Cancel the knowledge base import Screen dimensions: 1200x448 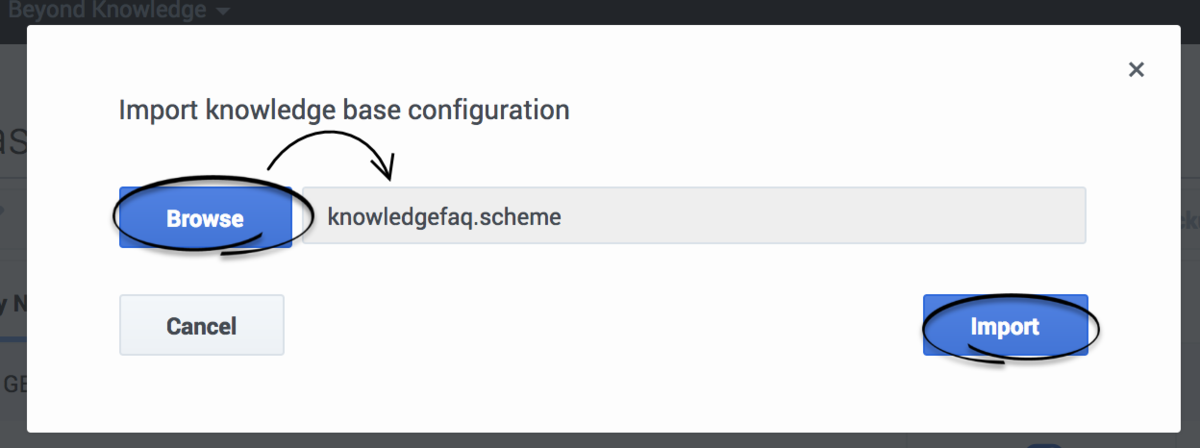coord(201,325)
